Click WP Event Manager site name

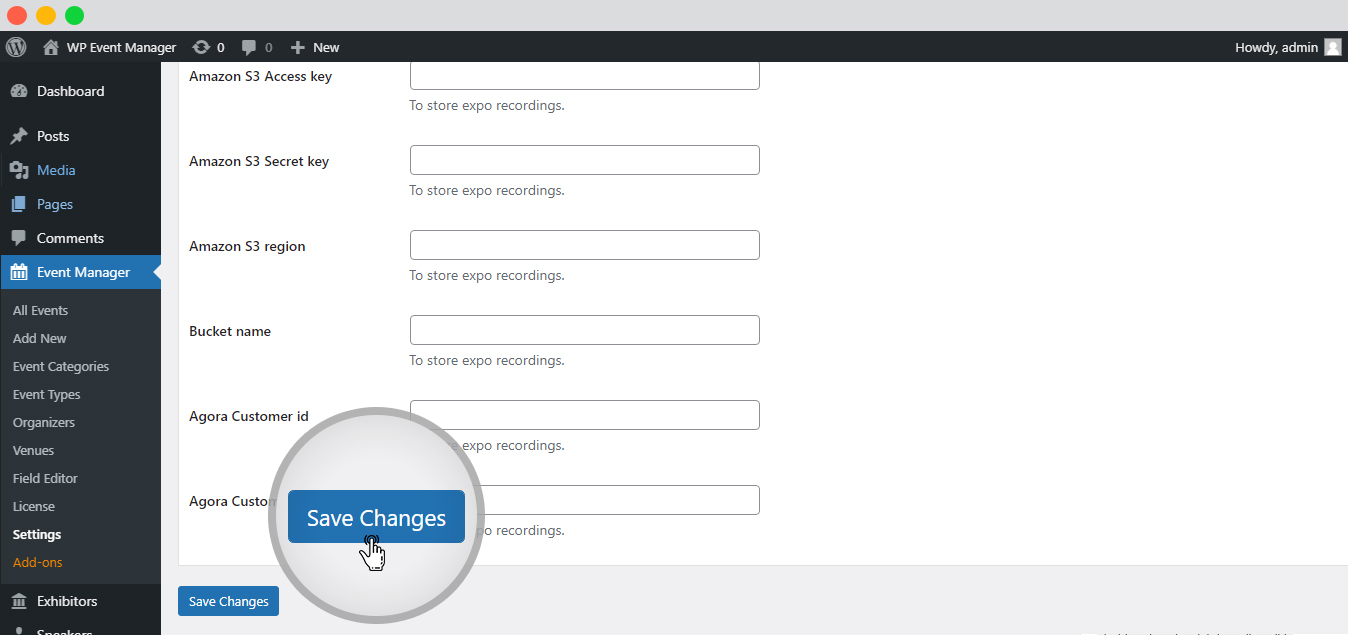pyautogui.click(x=121, y=47)
